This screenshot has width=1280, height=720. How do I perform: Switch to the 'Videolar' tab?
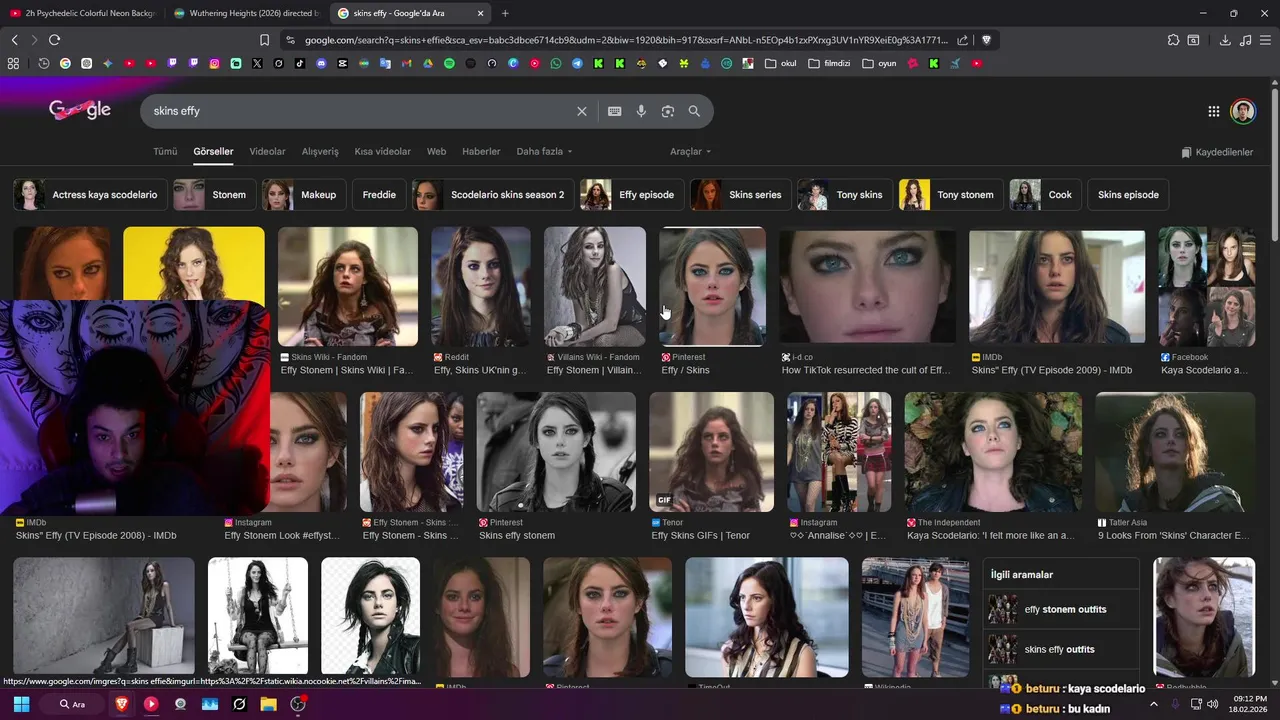click(267, 152)
